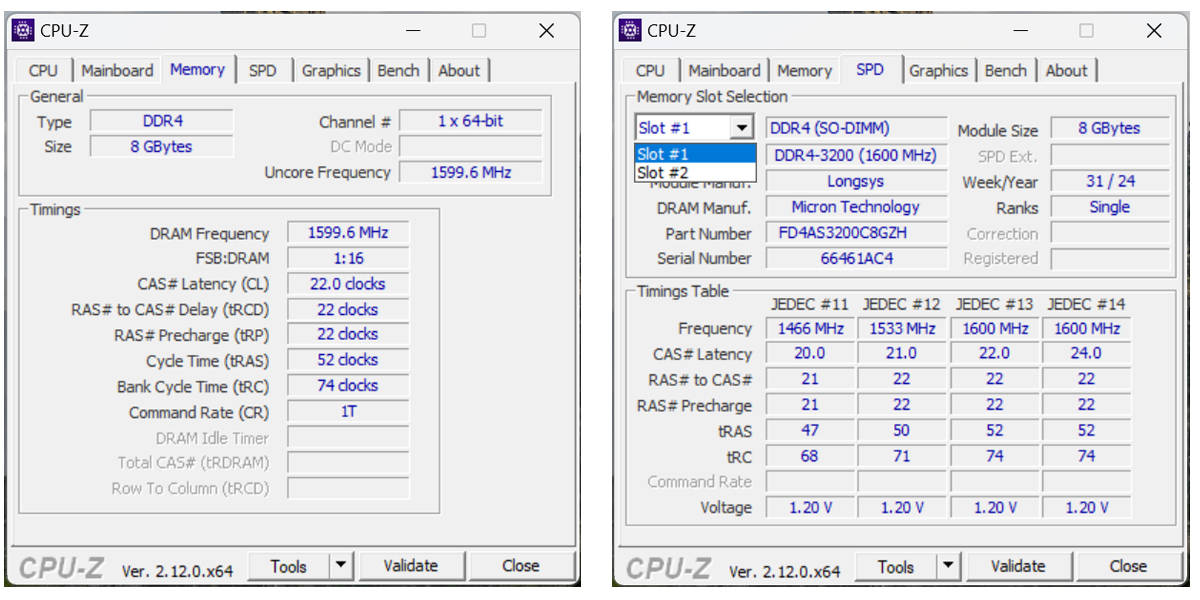Open Bench tab in left CPU-Z window

[398, 70]
